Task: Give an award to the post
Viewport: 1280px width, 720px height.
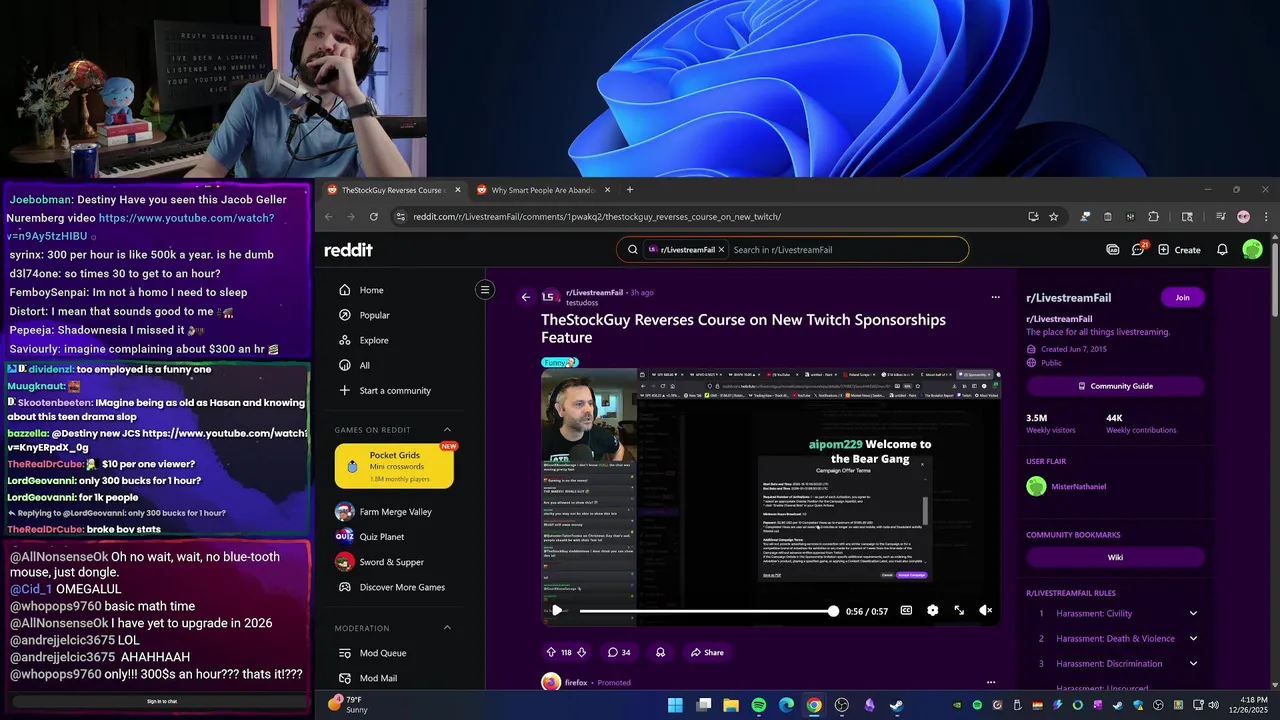Action: point(661,652)
